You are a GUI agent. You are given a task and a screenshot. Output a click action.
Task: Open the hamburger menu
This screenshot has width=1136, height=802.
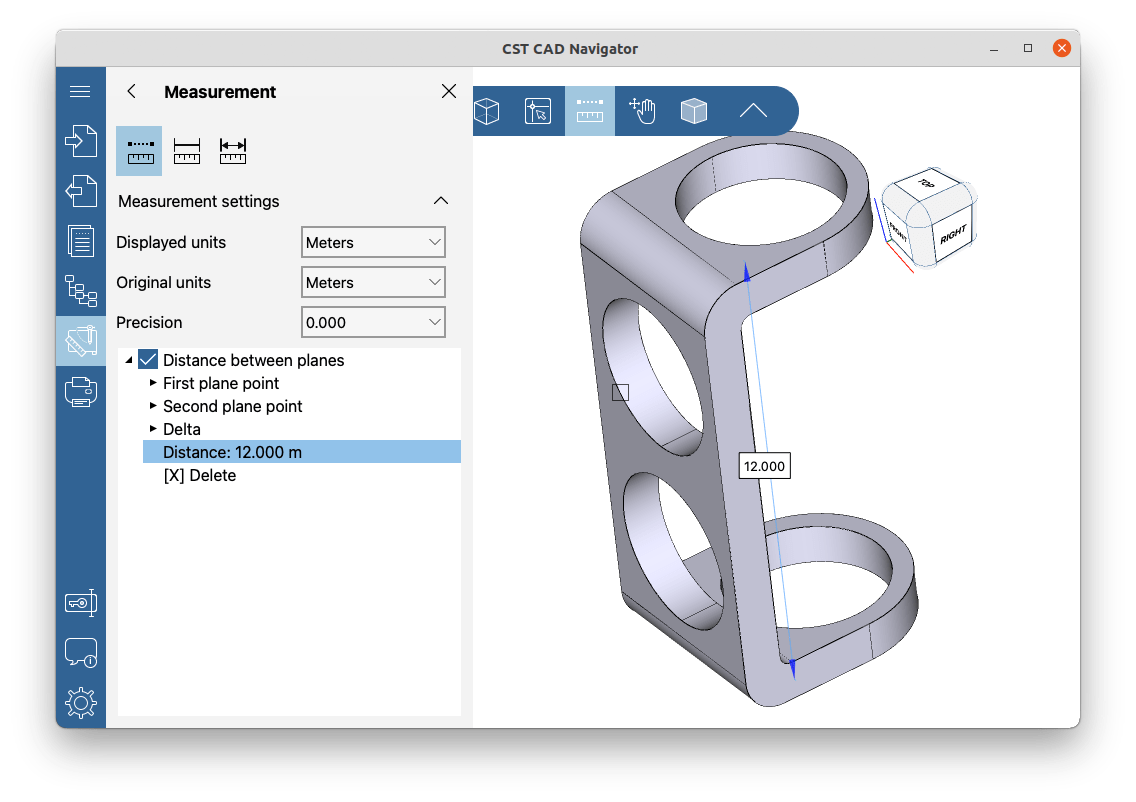coord(80,90)
